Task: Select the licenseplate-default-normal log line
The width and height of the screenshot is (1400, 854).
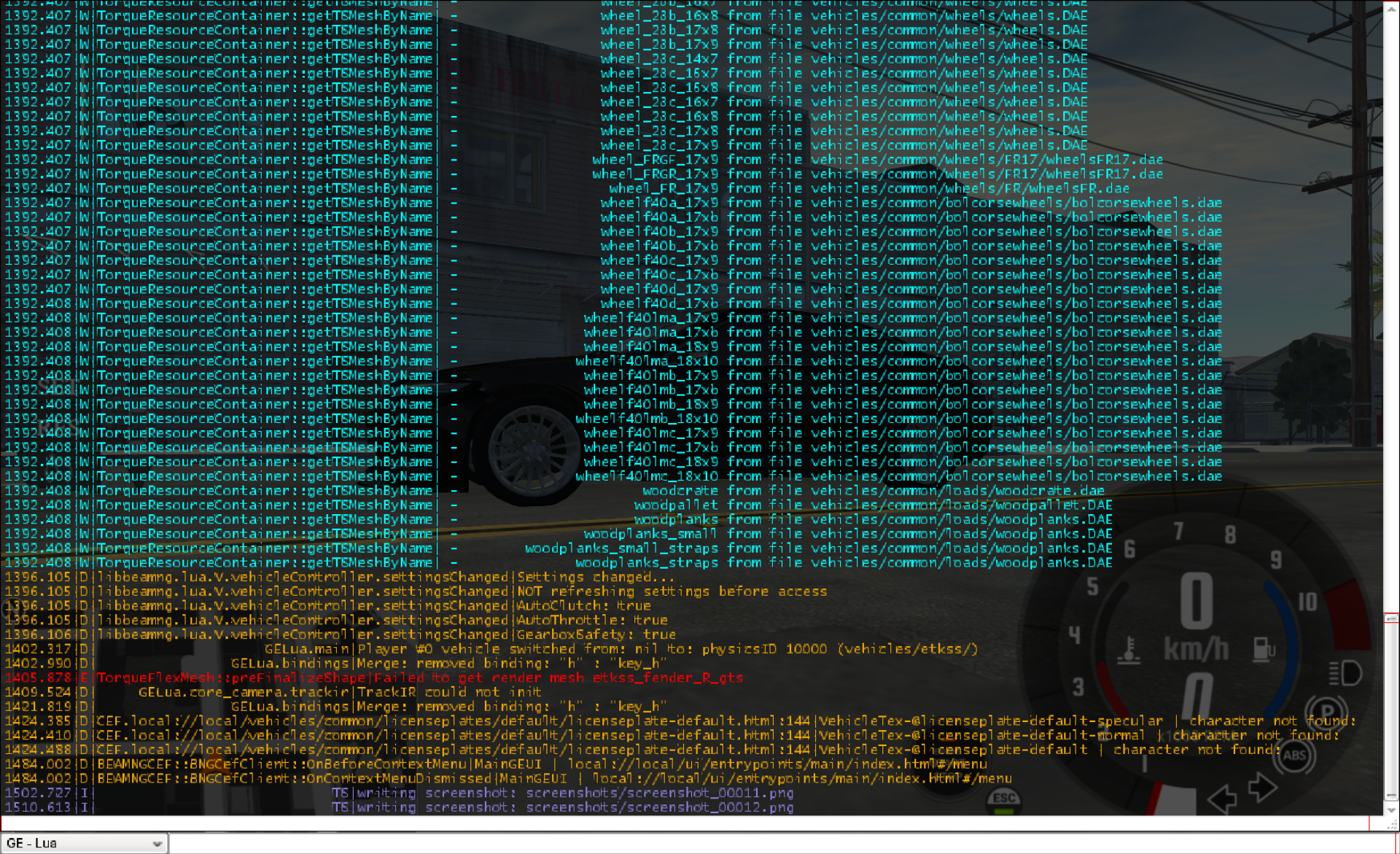Action: pos(672,735)
